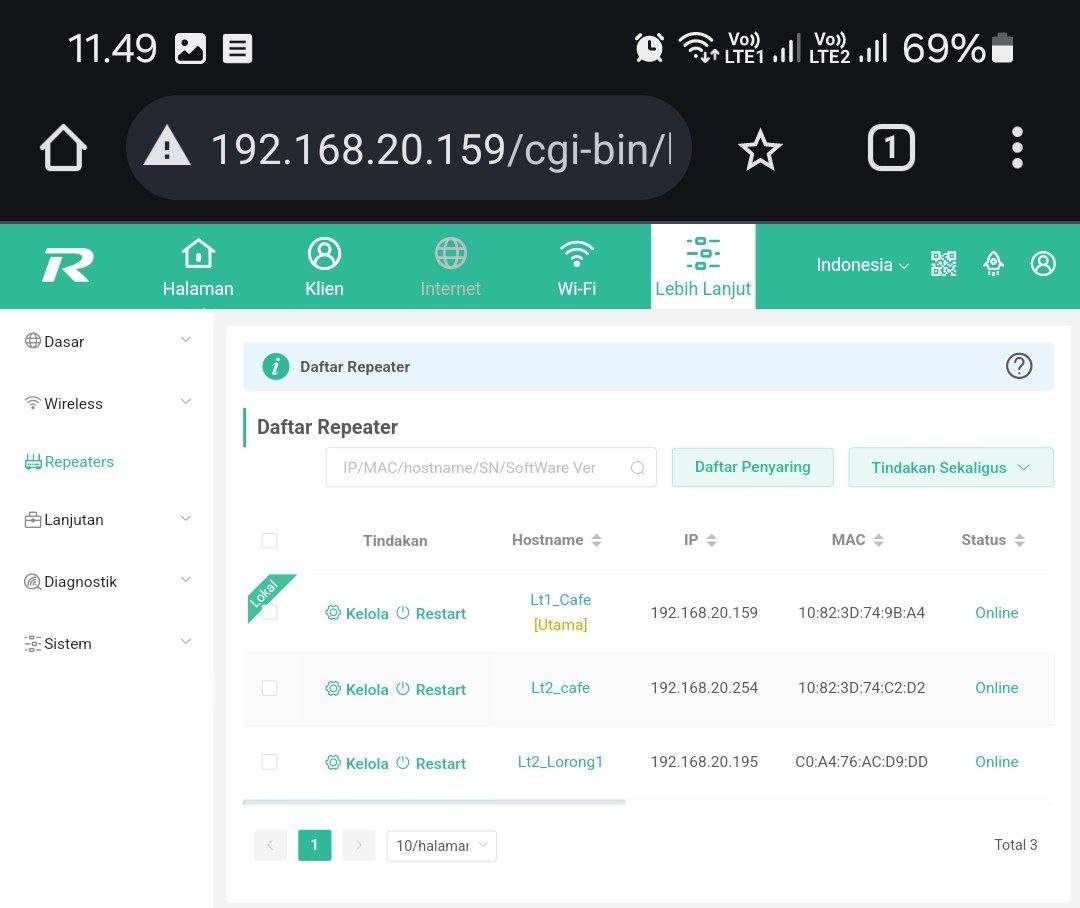This screenshot has height=908, width=1080.
Task: Open the 10/halaman page size dropdown
Action: pyautogui.click(x=441, y=845)
